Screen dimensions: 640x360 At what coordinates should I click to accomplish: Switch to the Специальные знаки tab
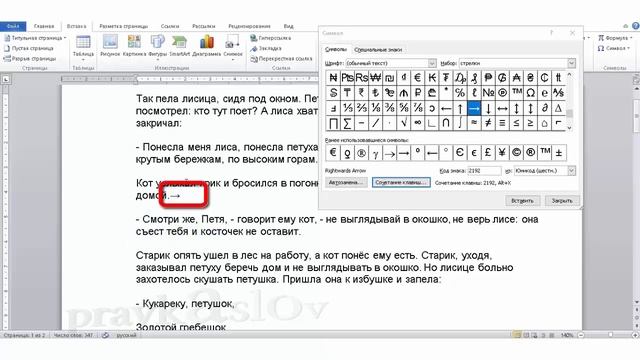coord(378,50)
